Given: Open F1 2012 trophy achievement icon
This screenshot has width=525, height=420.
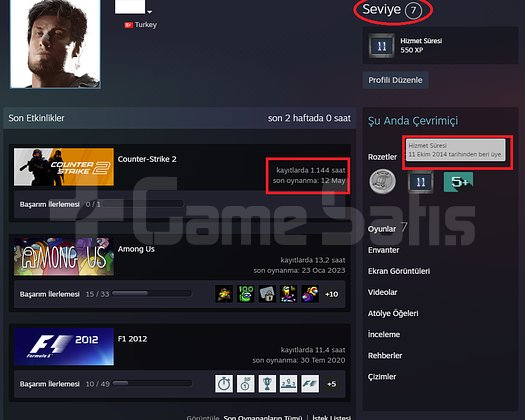Looking at the screenshot, I should (267, 383).
